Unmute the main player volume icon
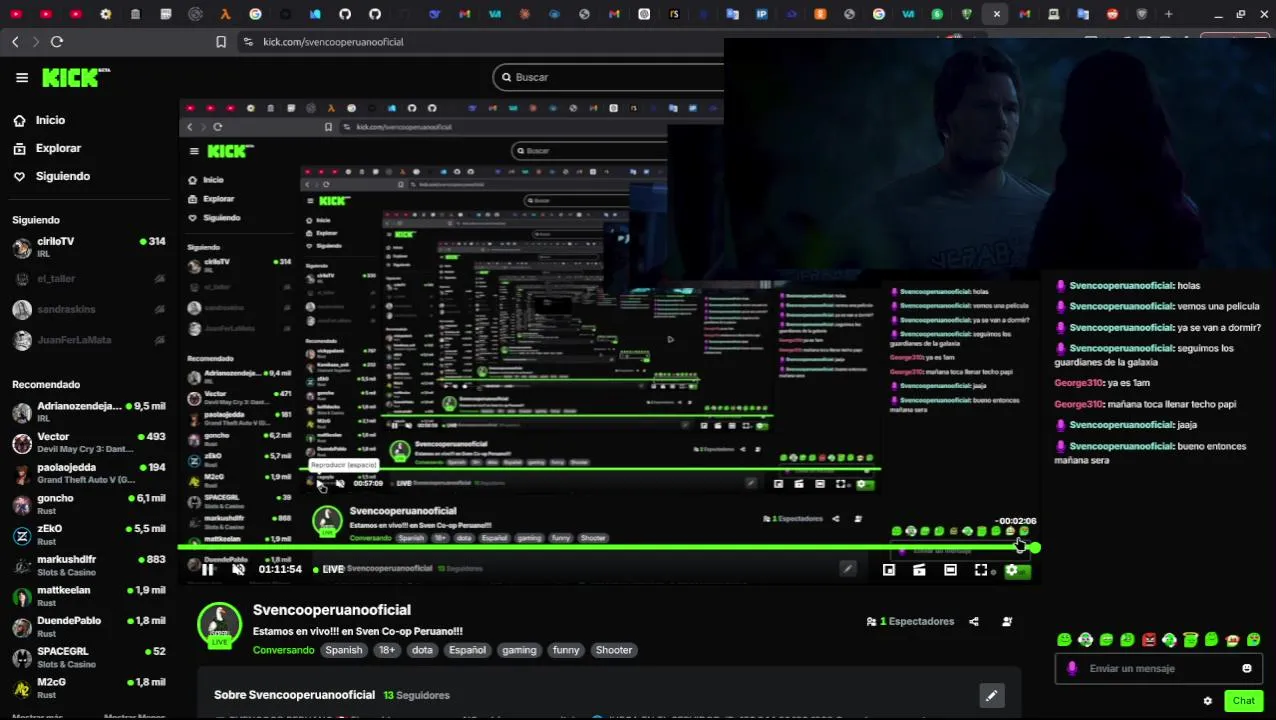Image resolution: width=1276 pixels, height=720 pixels. (x=238, y=569)
